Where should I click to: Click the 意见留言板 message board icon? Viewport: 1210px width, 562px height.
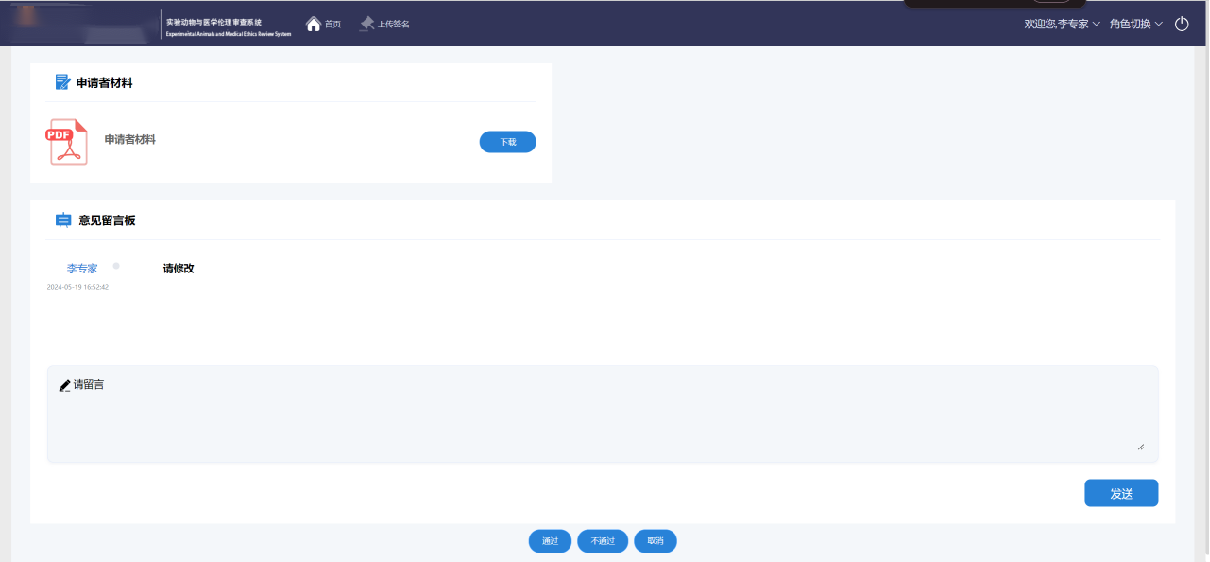pyautogui.click(x=63, y=220)
